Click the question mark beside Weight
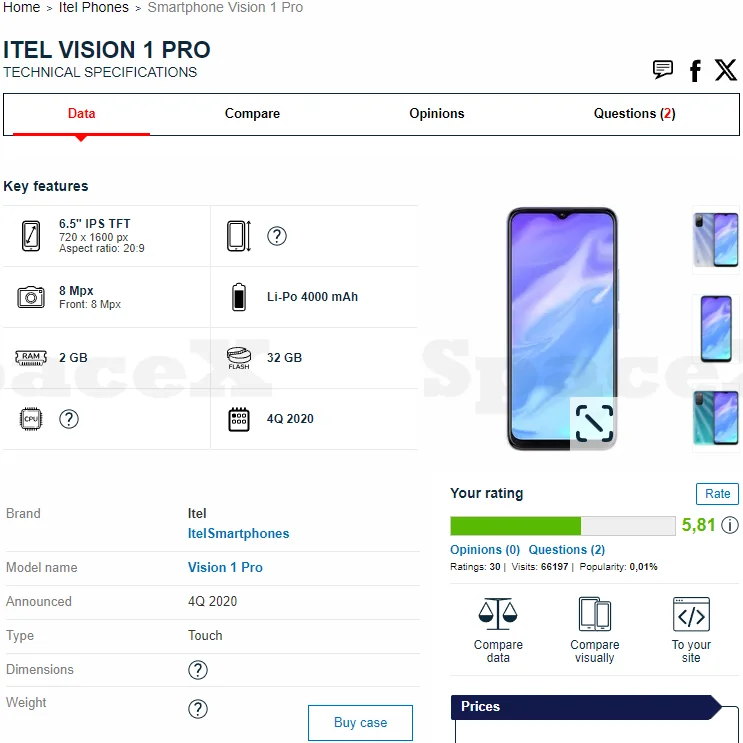Screen dimensions: 743x743 coord(198,709)
